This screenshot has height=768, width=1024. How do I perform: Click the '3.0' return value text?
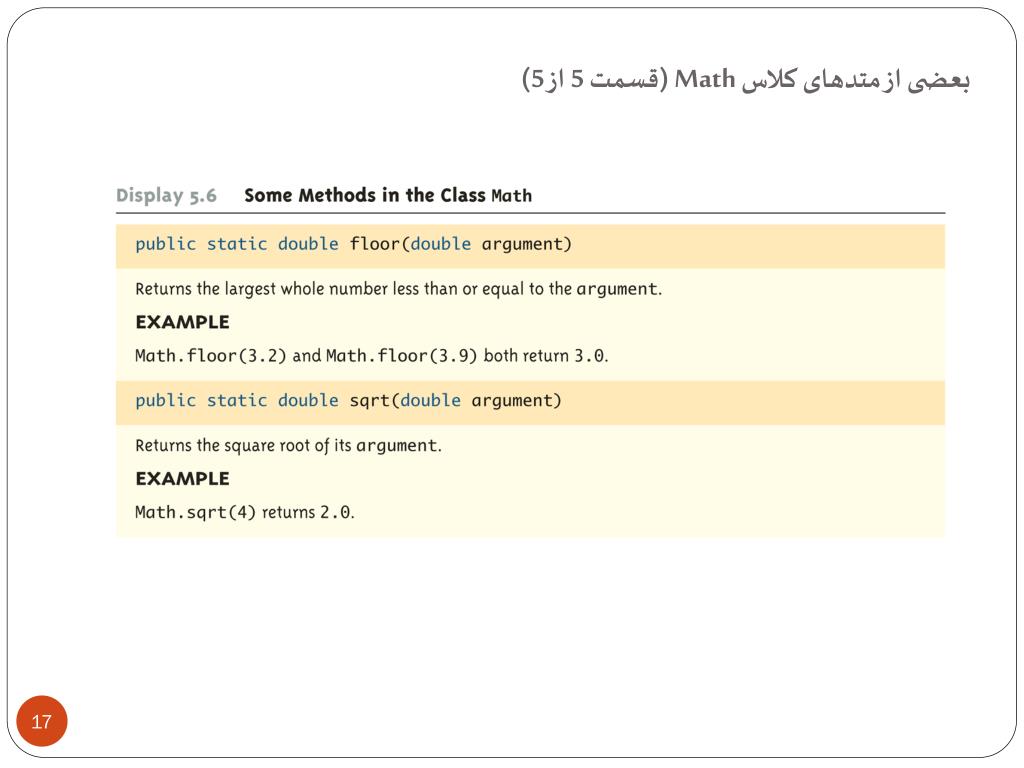pyautogui.click(x=590, y=356)
